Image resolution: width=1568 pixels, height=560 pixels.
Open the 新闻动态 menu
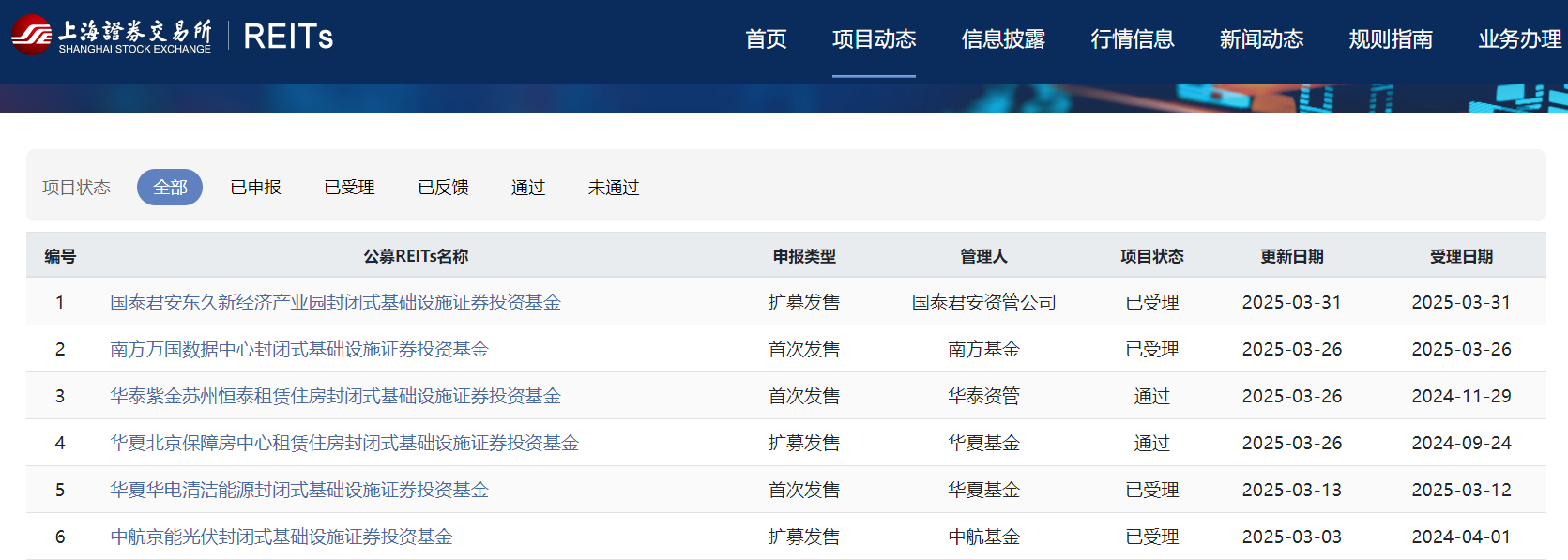(x=1261, y=38)
